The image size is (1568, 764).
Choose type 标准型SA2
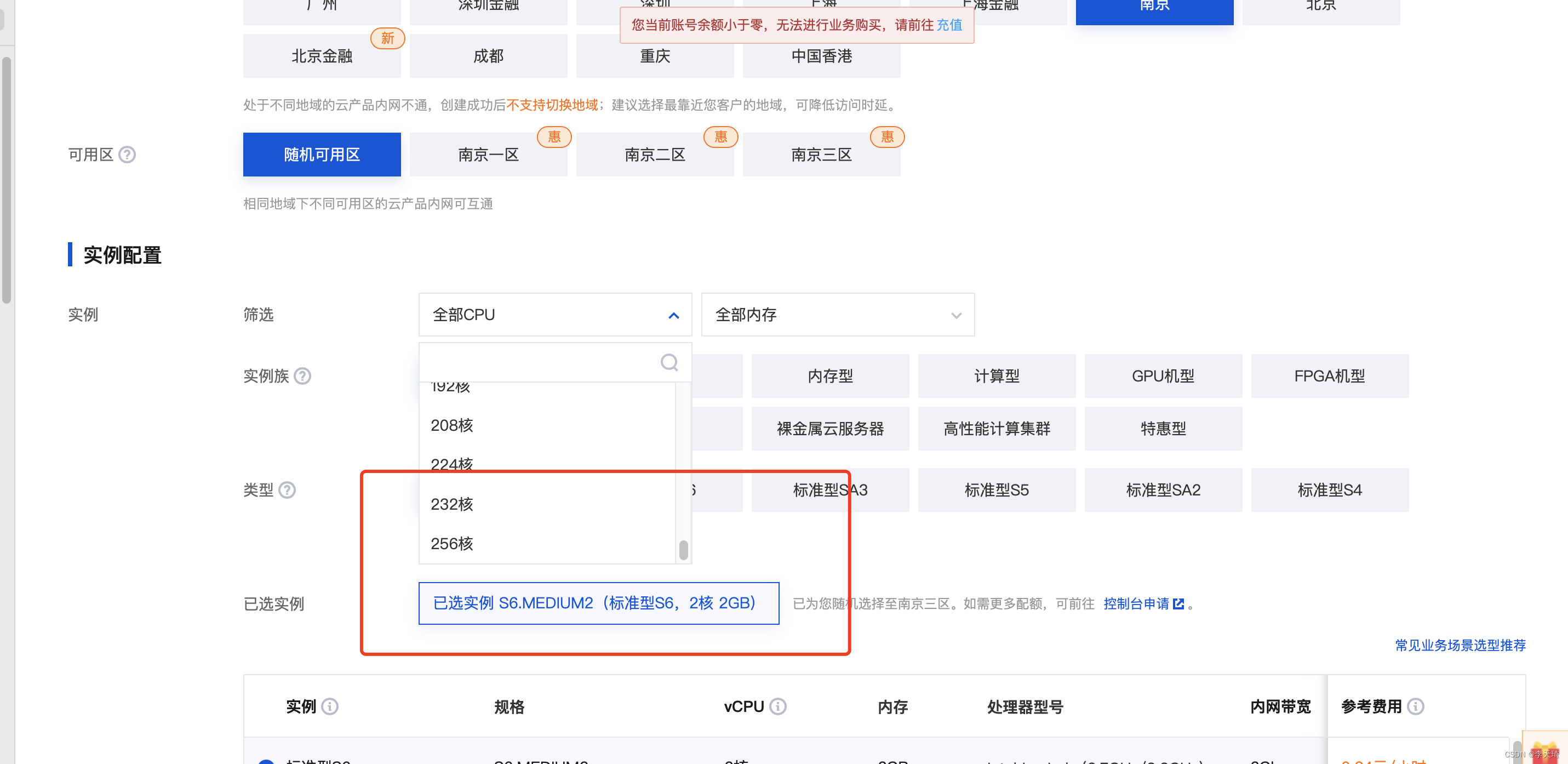[1163, 490]
